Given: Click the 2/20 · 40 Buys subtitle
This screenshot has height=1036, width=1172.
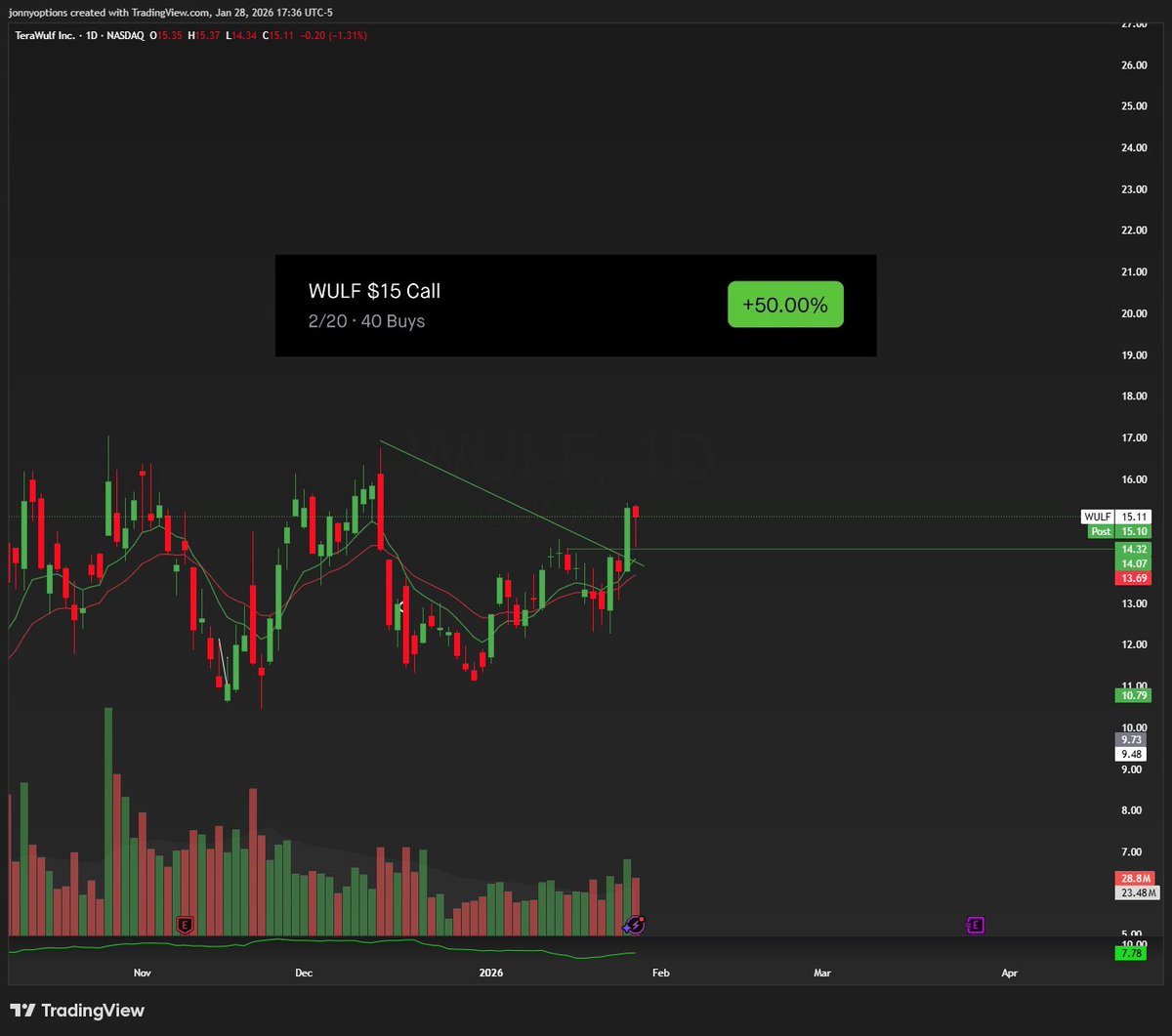Looking at the screenshot, I should (x=366, y=320).
